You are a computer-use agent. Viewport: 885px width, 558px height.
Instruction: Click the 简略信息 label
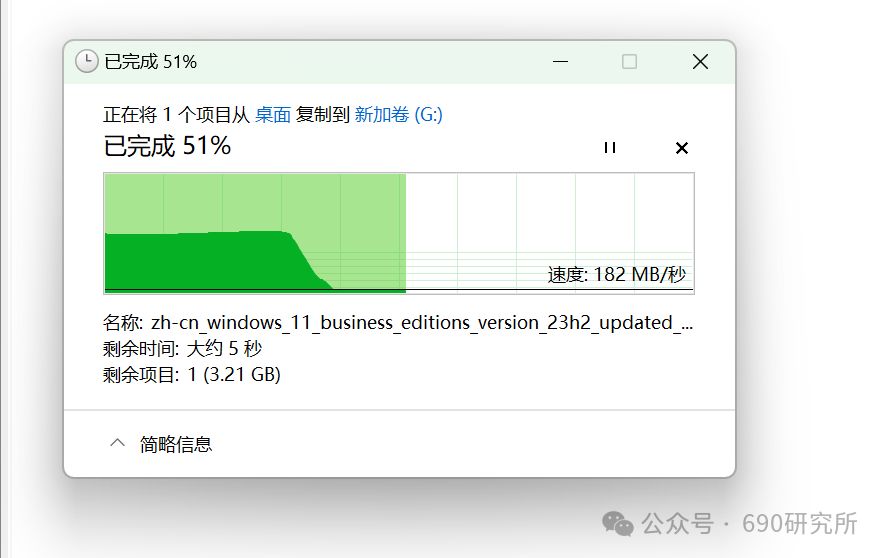tap(176, 444)
